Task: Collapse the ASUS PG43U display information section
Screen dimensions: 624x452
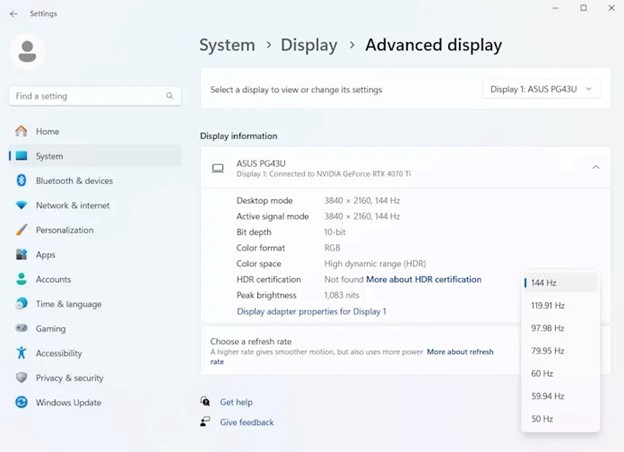Action: pos(596,168)
